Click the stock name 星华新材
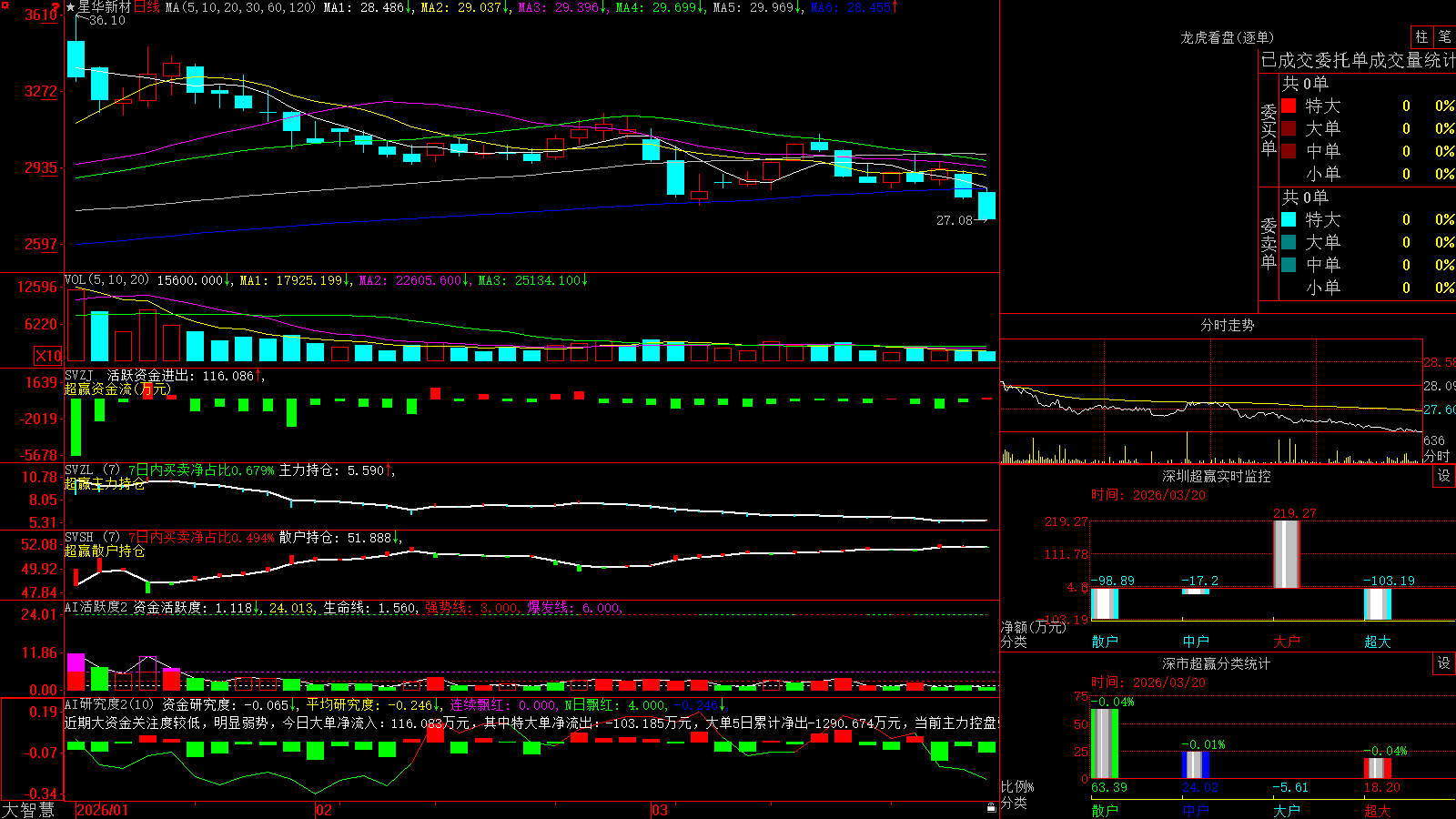This screenshot has height=819, width=1456. click(105, 7)
